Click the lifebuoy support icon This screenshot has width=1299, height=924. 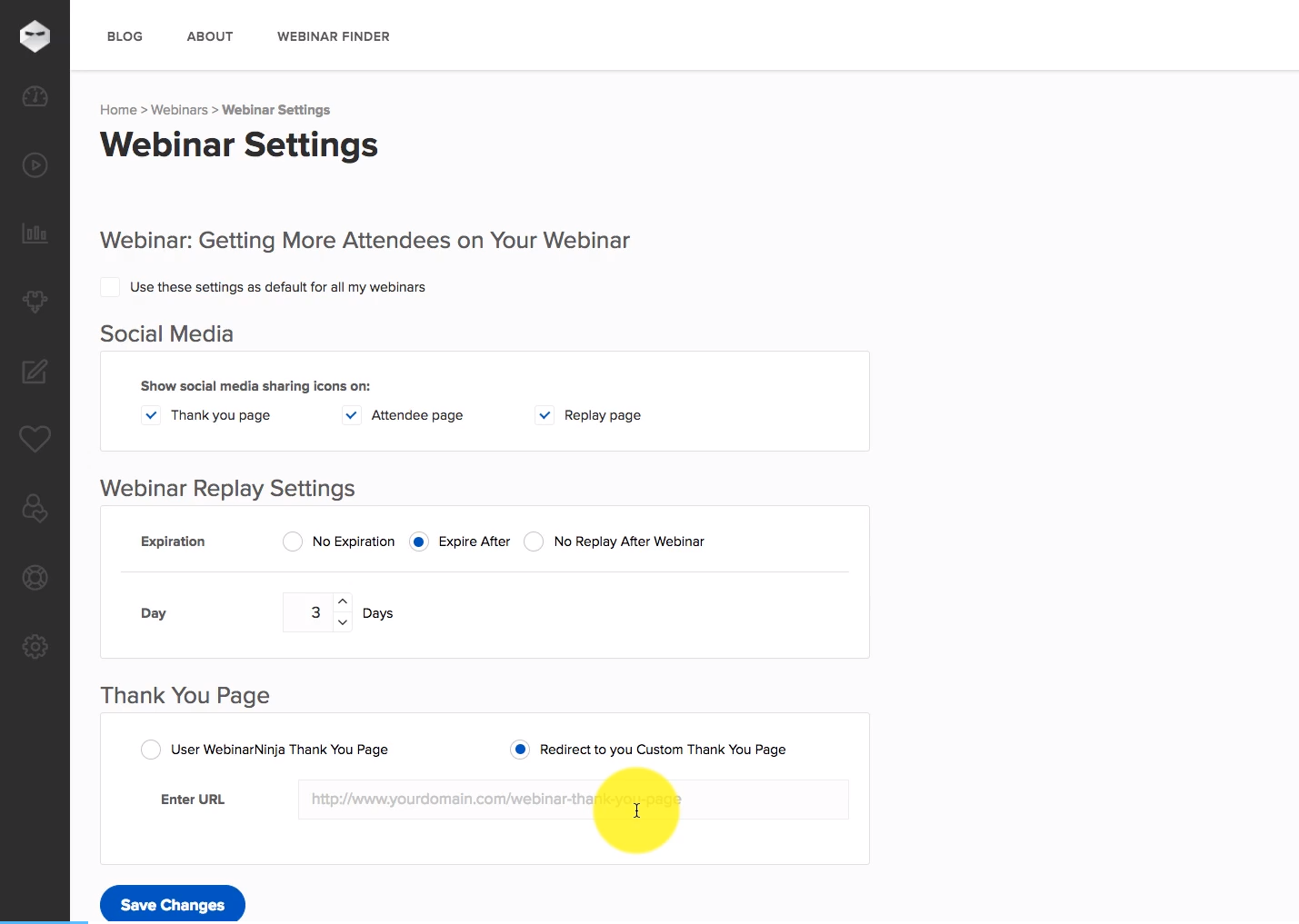(35, 578)
